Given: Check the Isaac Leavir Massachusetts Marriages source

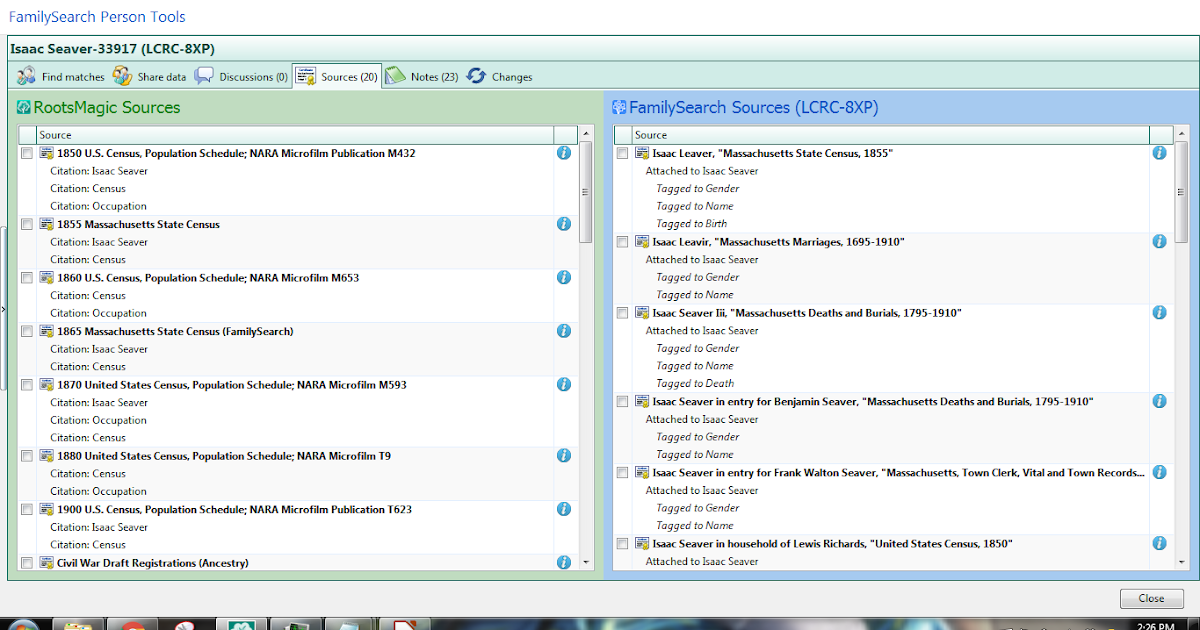Looking at the screenshot, I should [622, 241].
